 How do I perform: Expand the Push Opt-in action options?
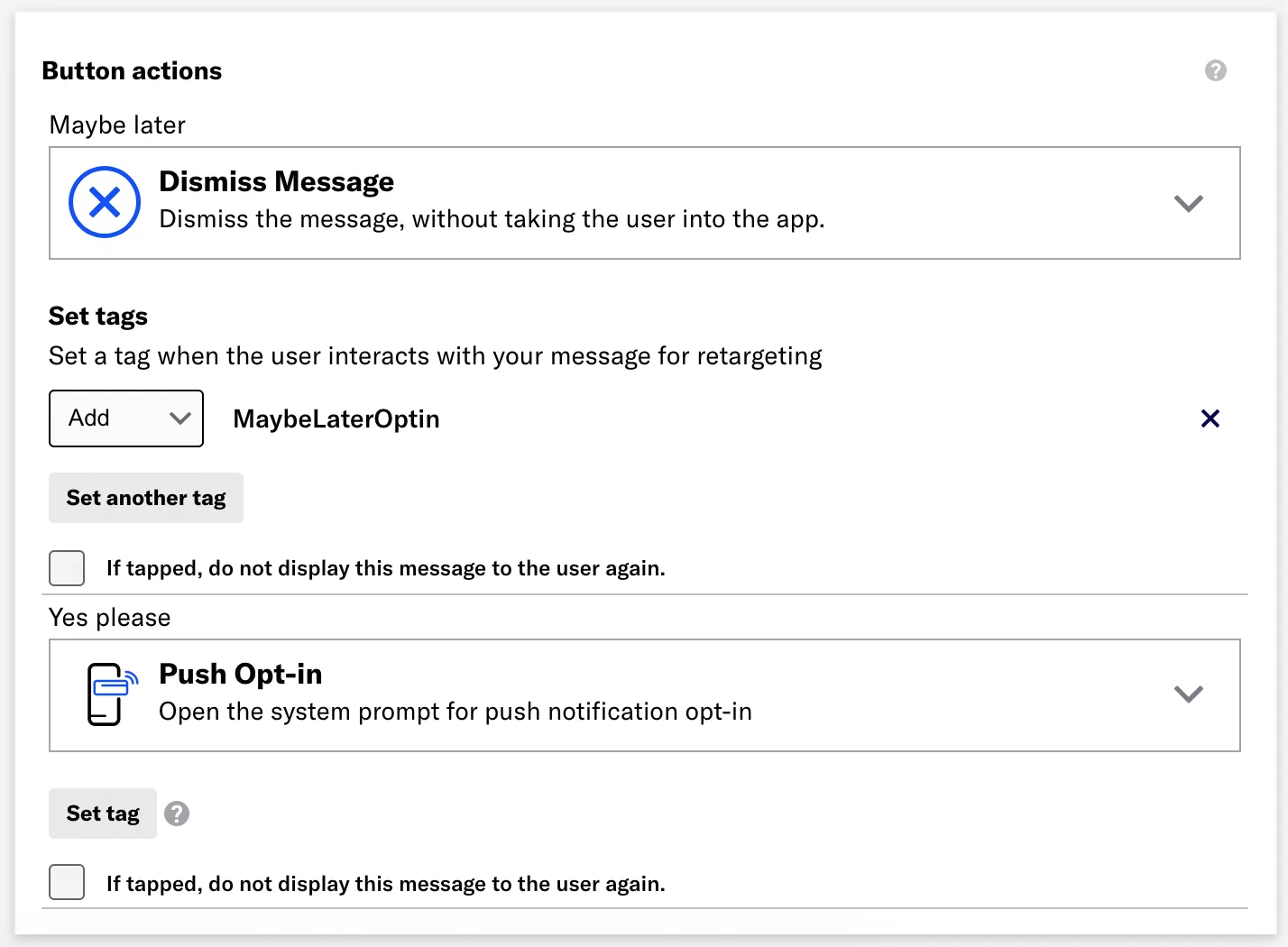pyautogui.click(x=1188, y=694)
